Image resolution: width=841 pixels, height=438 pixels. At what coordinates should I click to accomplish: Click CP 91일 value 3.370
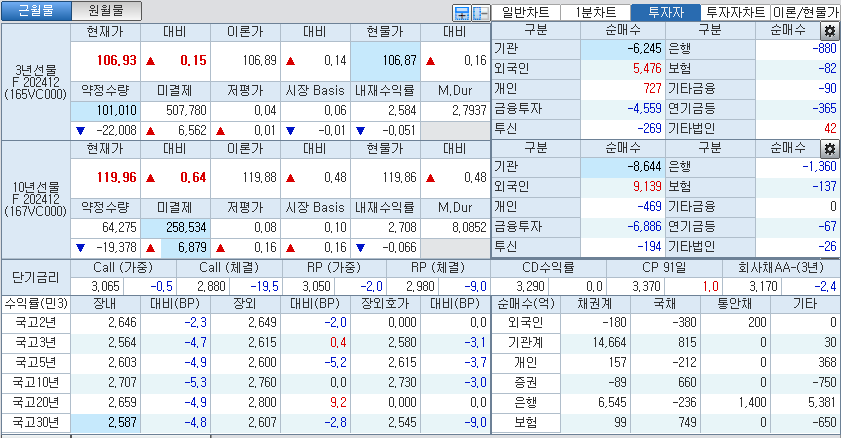coord(636,286)
